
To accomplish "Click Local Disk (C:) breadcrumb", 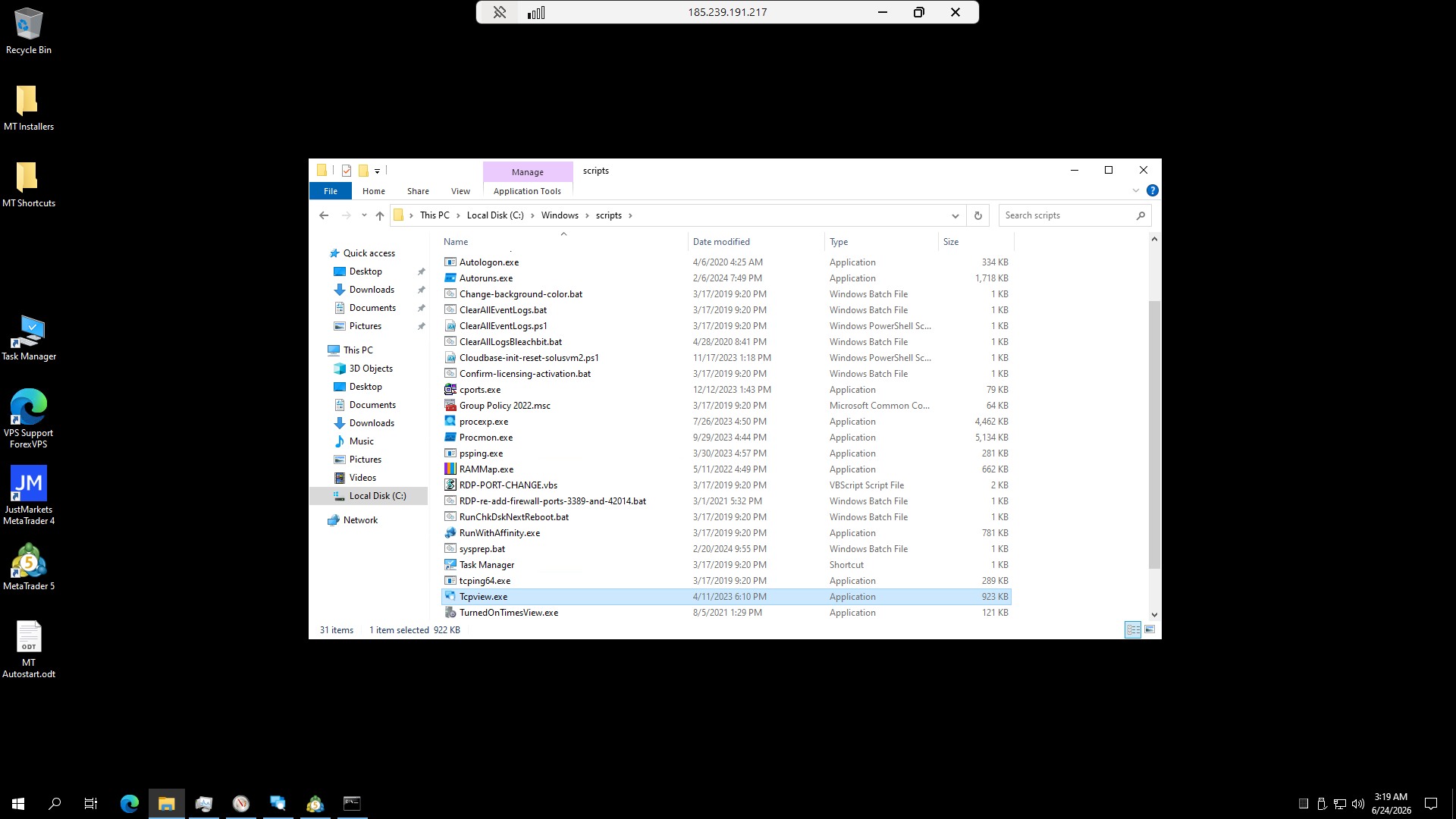I will (x=495, y=216).
